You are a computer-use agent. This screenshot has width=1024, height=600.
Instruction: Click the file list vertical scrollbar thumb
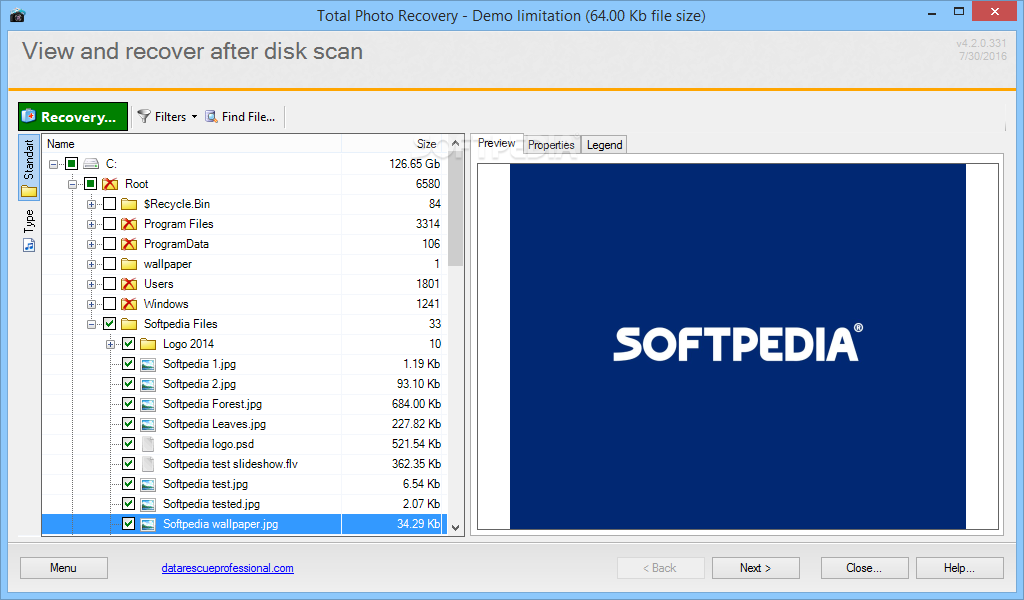tap(456, 209)
